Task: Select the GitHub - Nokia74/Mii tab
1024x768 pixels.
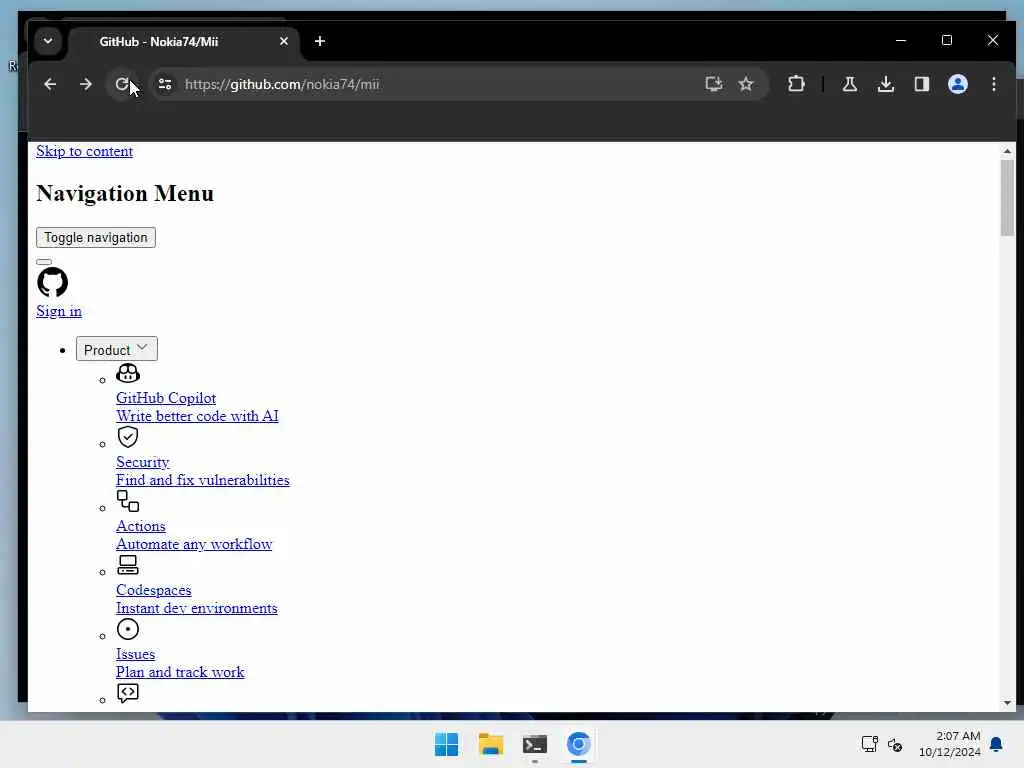Action: 184,42
